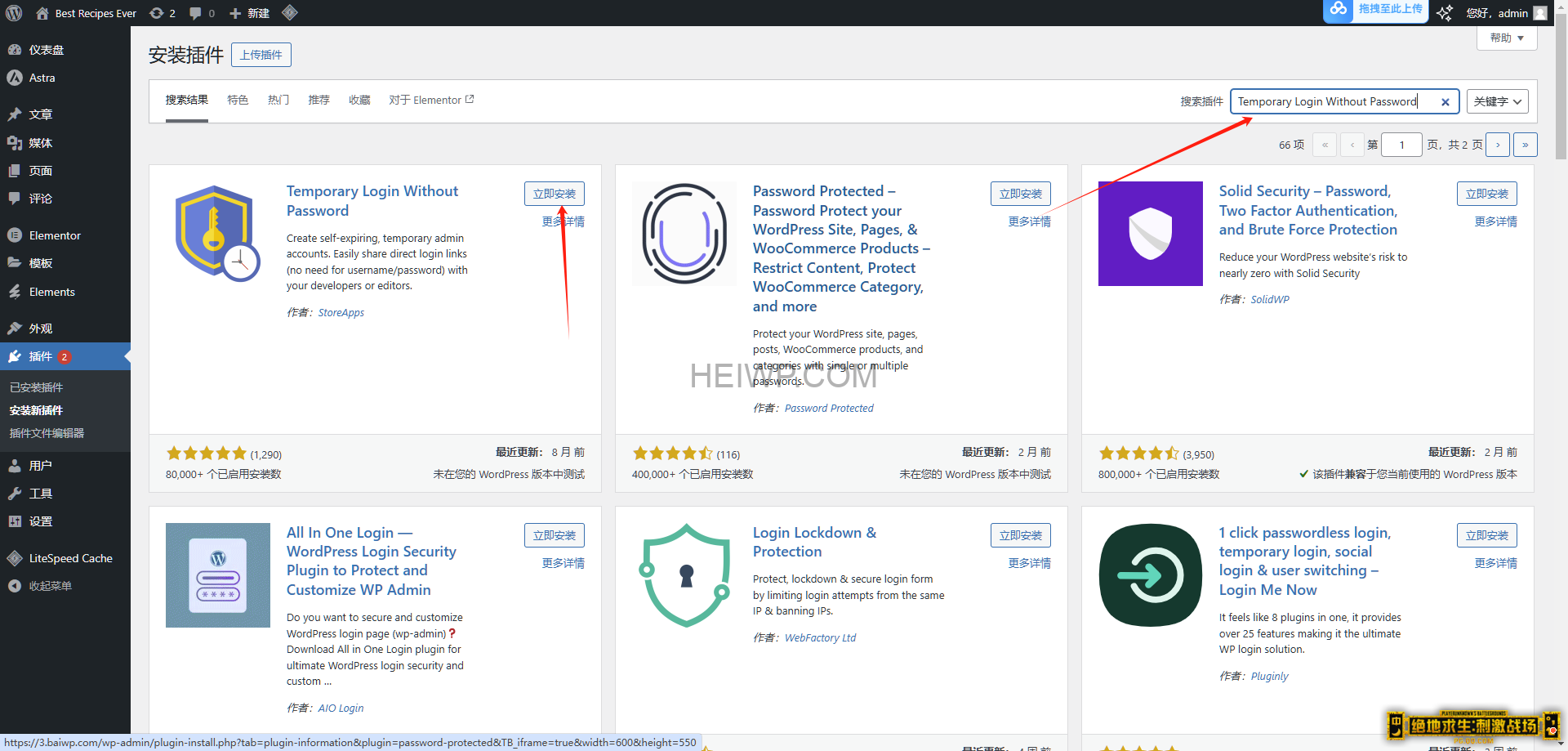Open the Elements sidebar menu
This screenshot has height=751, width=1568.
click(x=65, y=292)
